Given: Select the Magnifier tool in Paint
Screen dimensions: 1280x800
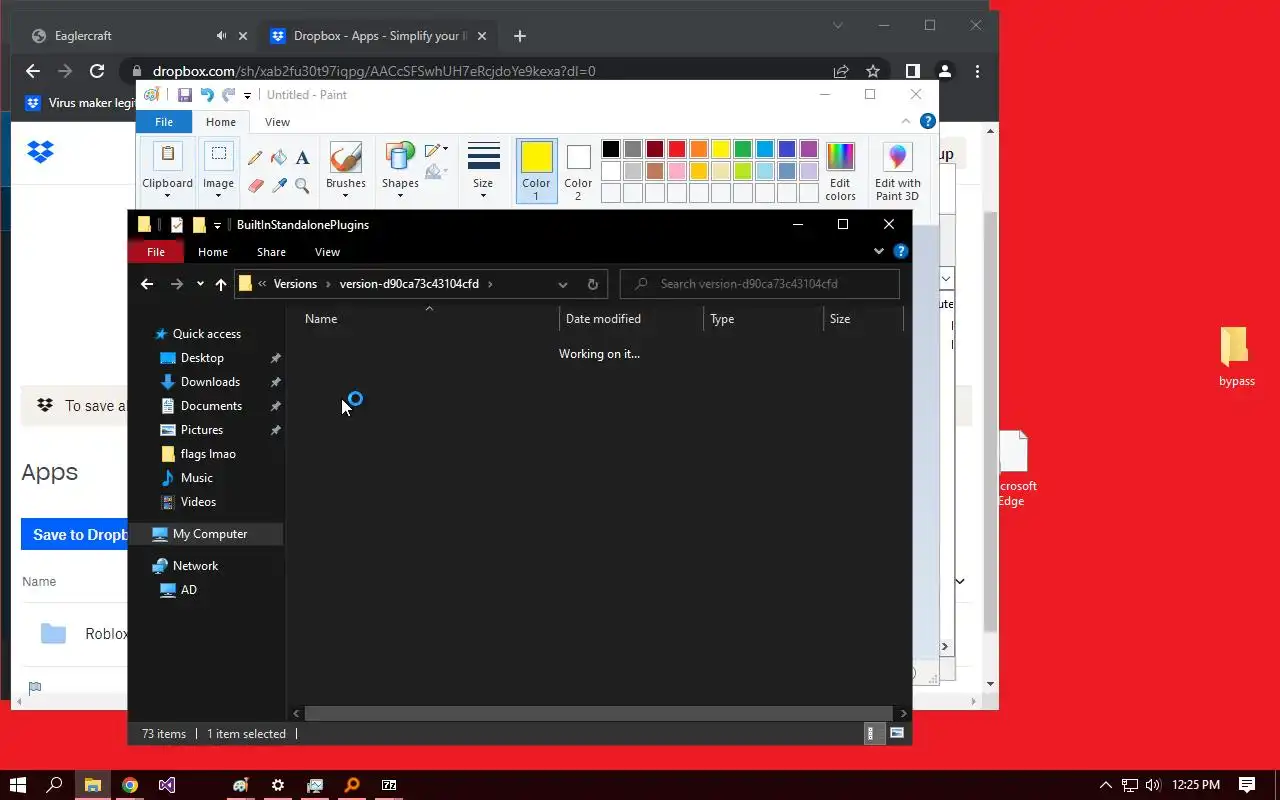Looking at the screenshot, I should (302, 185).
